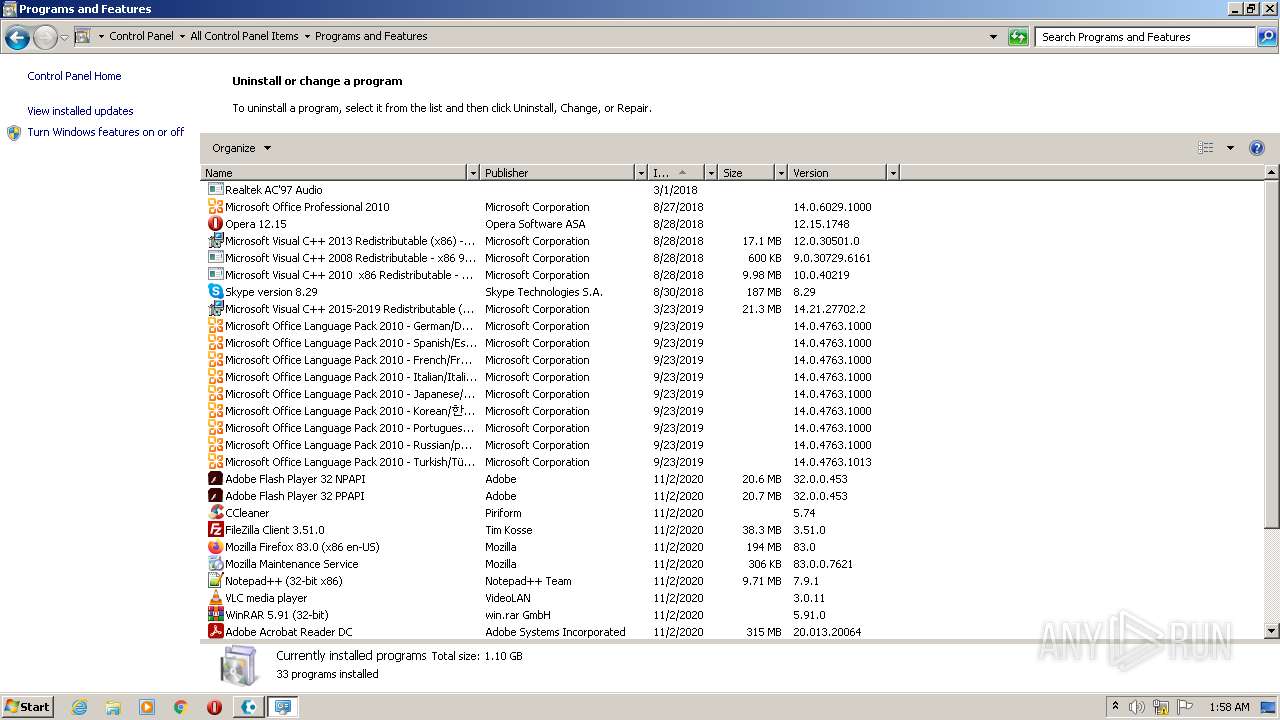Click the 315 MB size cell
Viewport: 1280px width, 720px height.
764,632
